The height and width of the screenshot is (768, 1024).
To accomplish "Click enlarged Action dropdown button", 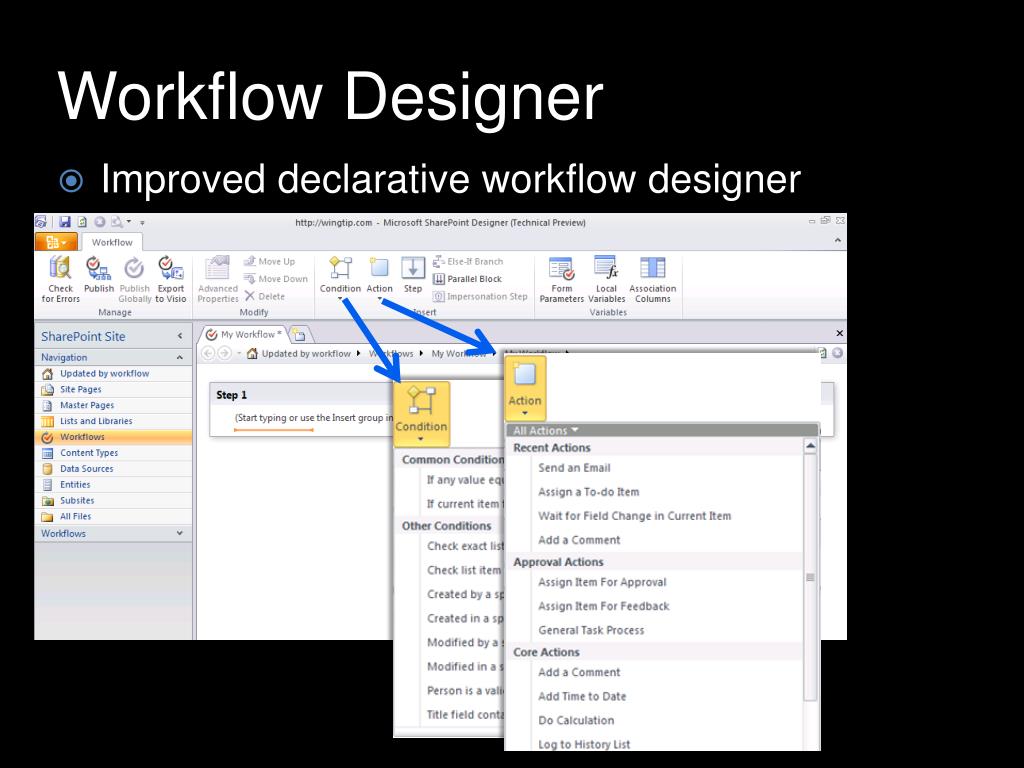I will (x=525, y=388).
